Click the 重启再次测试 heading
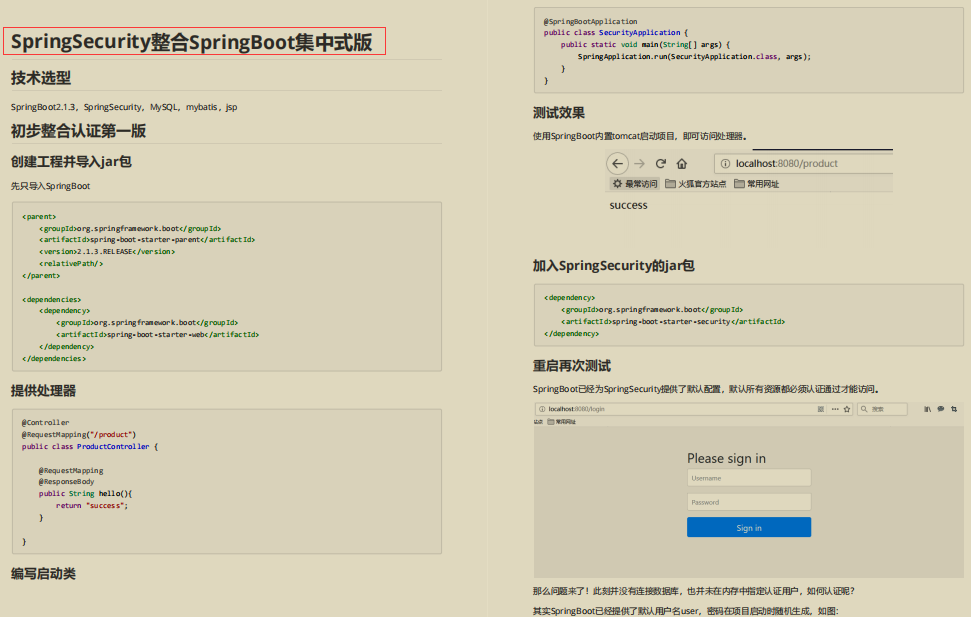This screenshot has width=971, height=617. click(572, 366)
